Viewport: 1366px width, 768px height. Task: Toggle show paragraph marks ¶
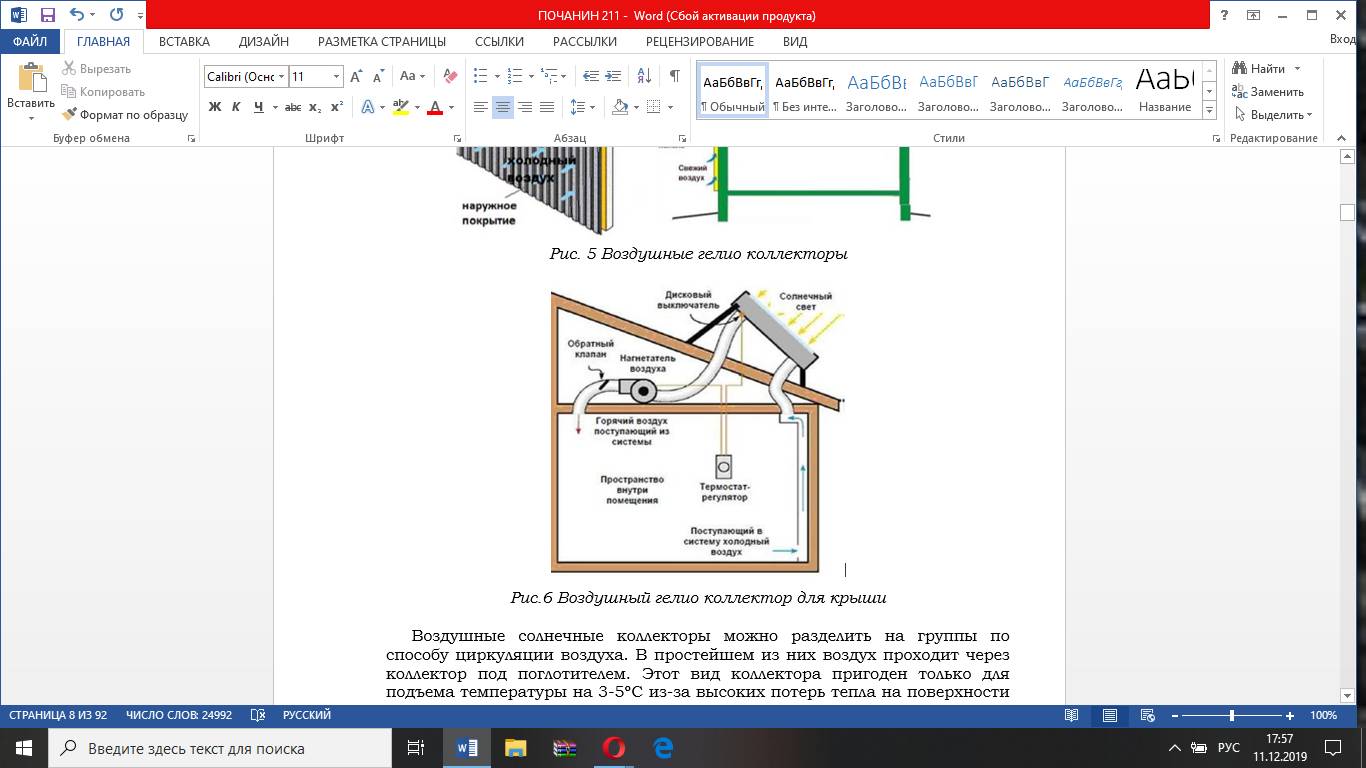(x=675, y=76)
